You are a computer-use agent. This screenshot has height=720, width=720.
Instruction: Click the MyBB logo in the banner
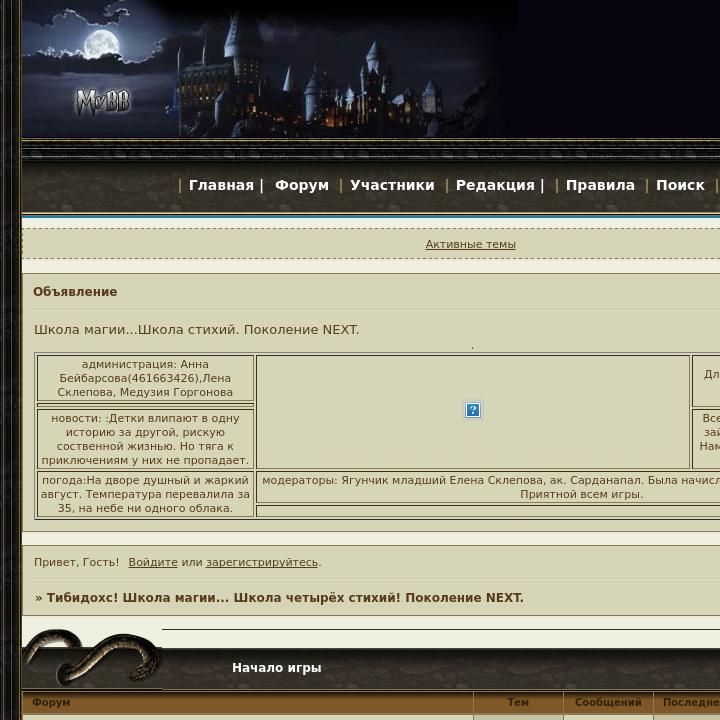click(x=103, y=102)
